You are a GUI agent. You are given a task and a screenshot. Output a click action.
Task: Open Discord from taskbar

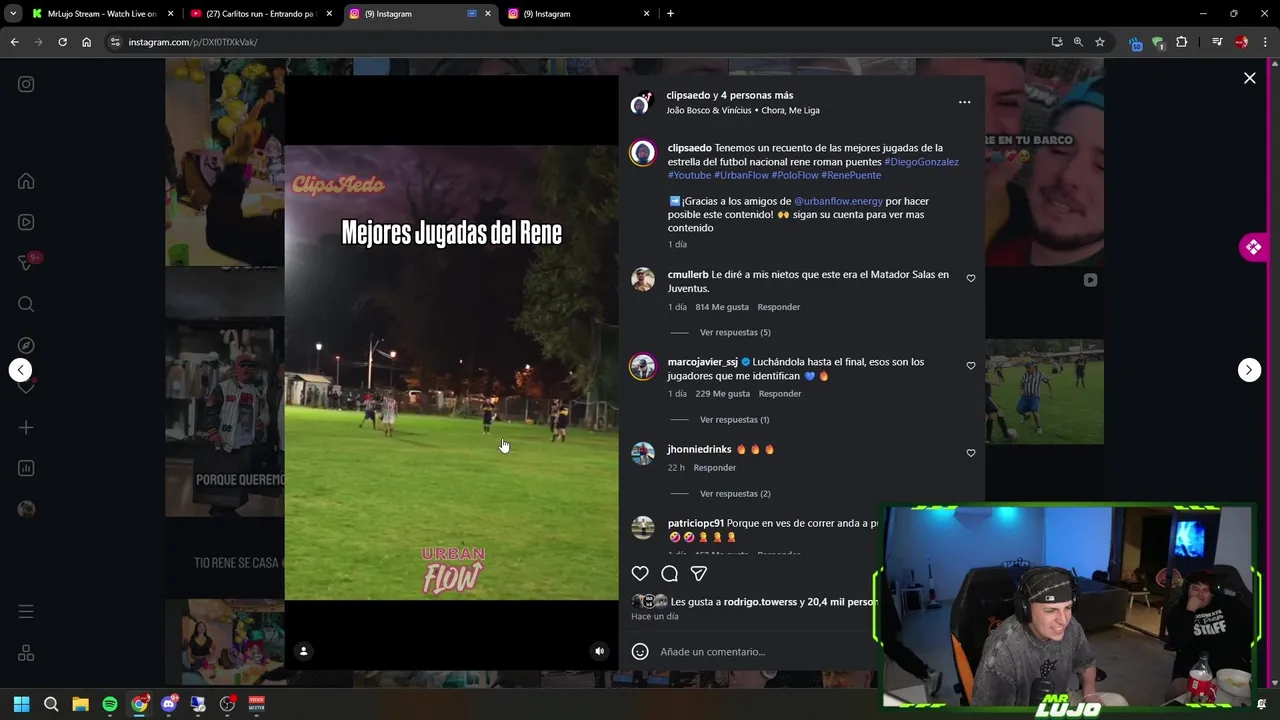(169, 704)
